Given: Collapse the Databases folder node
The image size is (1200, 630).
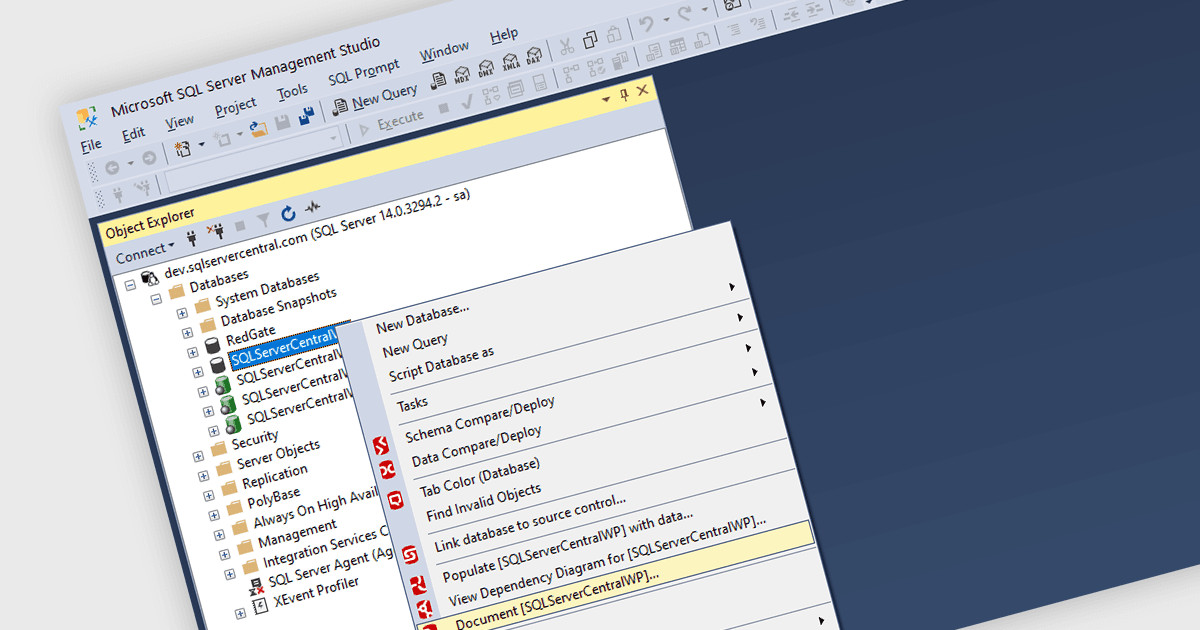Looking at the screenshot, I should 156,298.
